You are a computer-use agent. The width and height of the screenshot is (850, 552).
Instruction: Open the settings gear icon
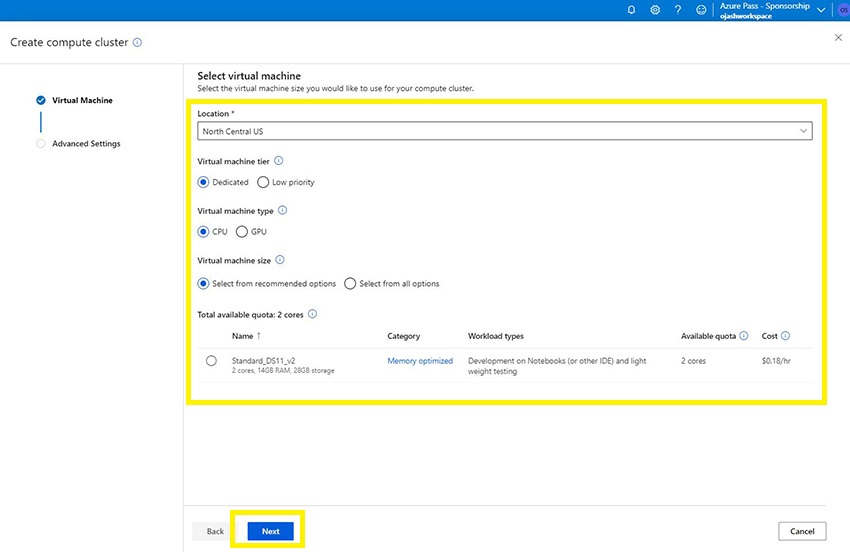click(x=655, y=10)
